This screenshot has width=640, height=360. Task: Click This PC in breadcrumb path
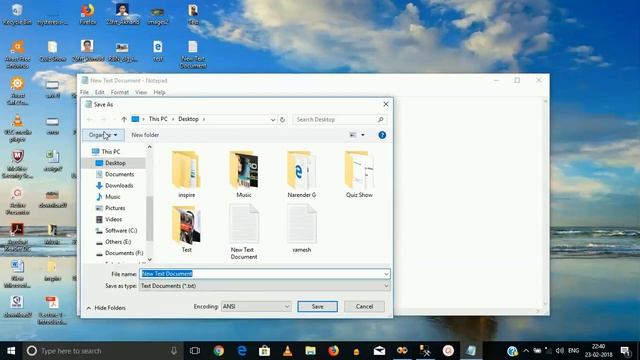point(158,119)
